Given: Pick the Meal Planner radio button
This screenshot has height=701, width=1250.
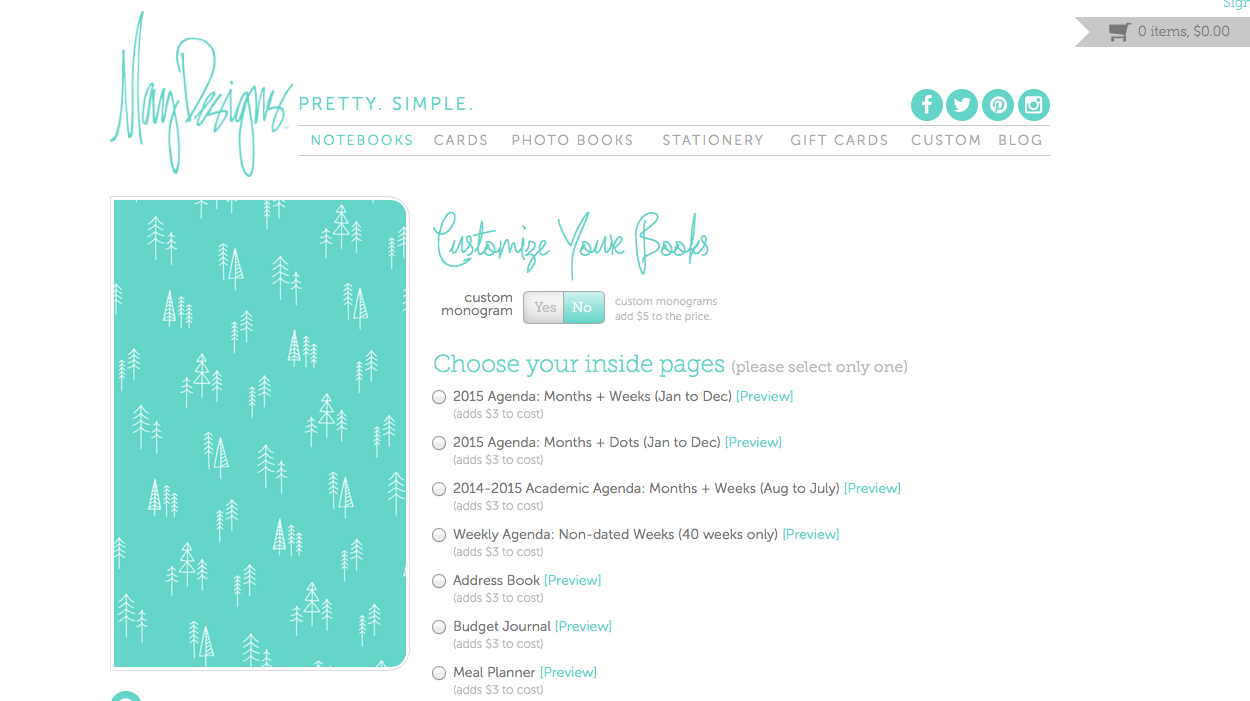Looking at the screenshot, I should pos(439,673).
